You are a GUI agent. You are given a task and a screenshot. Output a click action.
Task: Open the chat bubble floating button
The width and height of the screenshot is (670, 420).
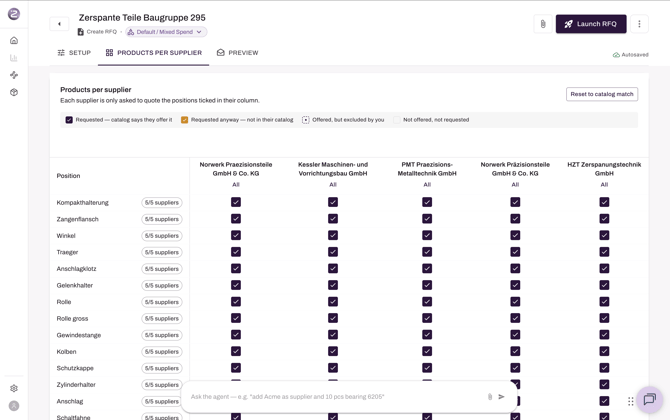pos(649,399)
